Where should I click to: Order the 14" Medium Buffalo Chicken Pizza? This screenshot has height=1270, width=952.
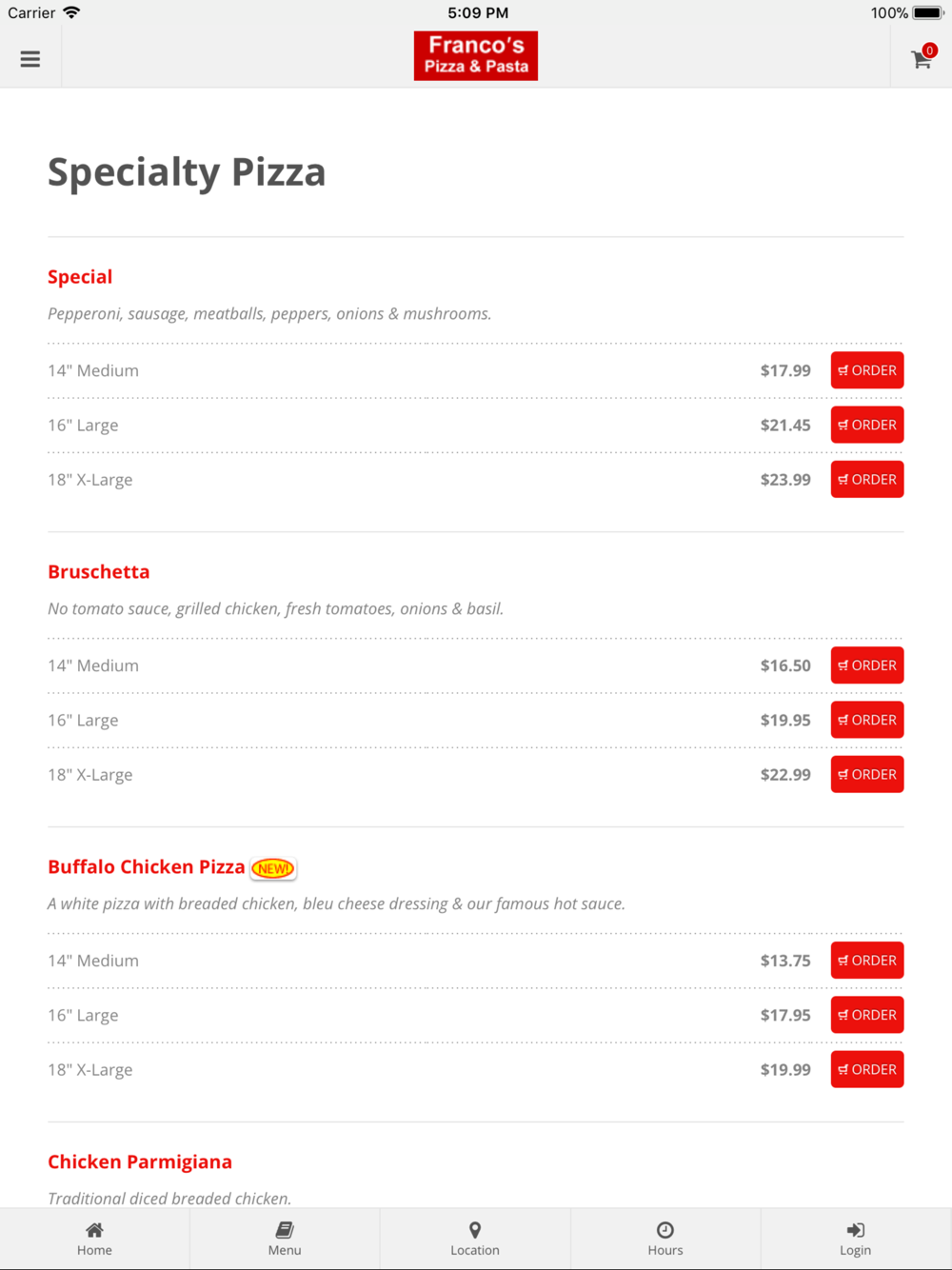coord(867,961)
